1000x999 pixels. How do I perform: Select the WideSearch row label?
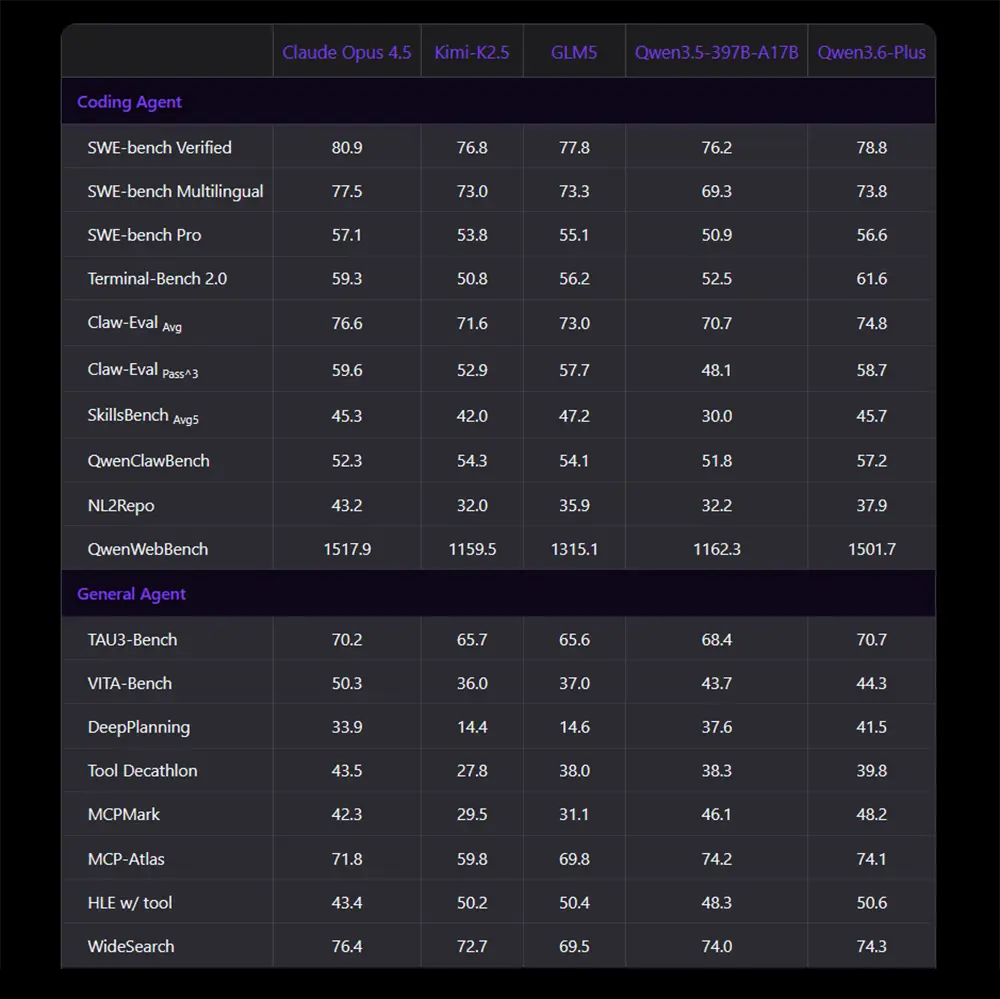(x=131, y=946)
